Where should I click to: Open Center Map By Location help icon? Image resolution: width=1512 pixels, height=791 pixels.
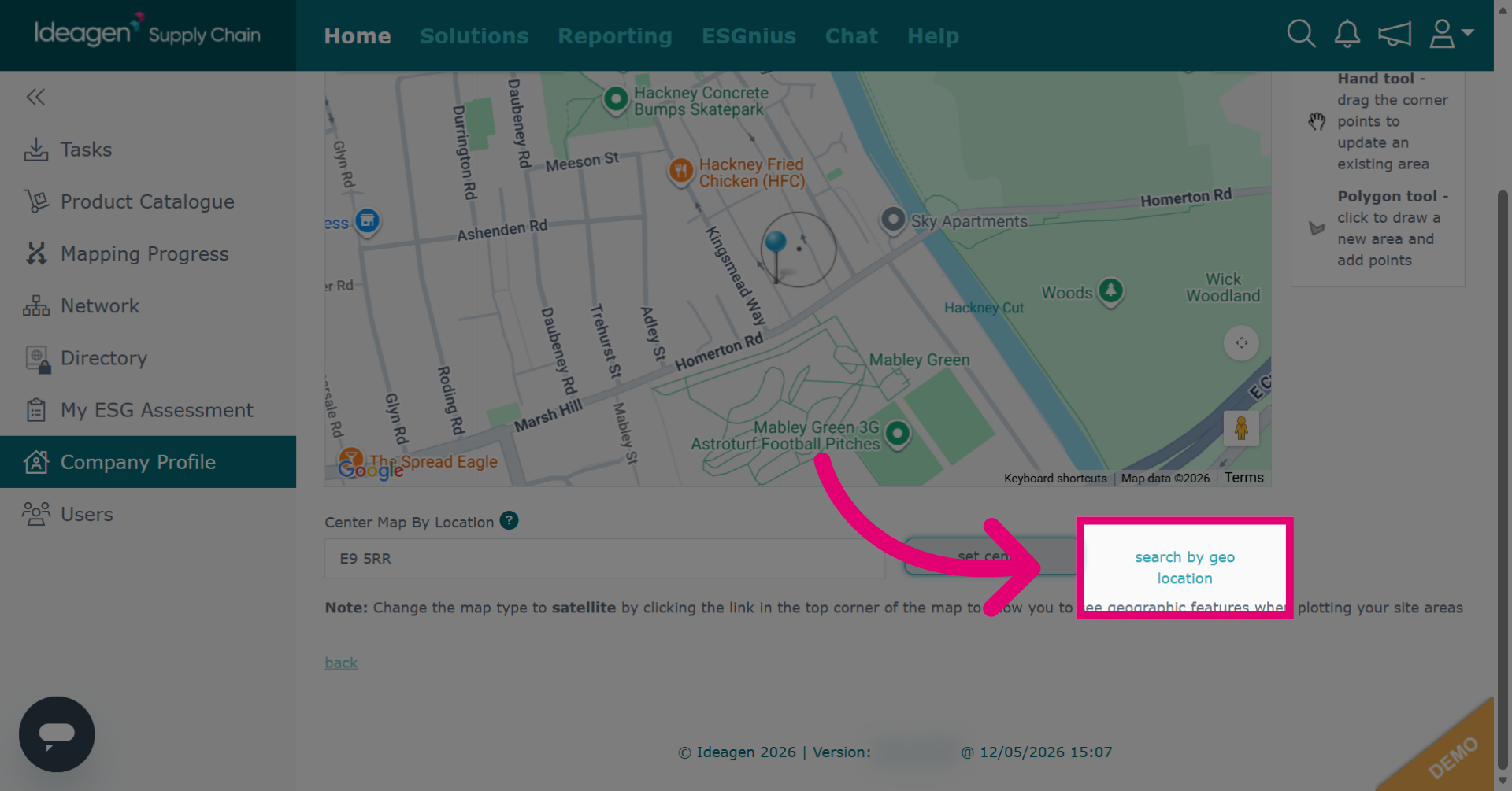[510, 521]
